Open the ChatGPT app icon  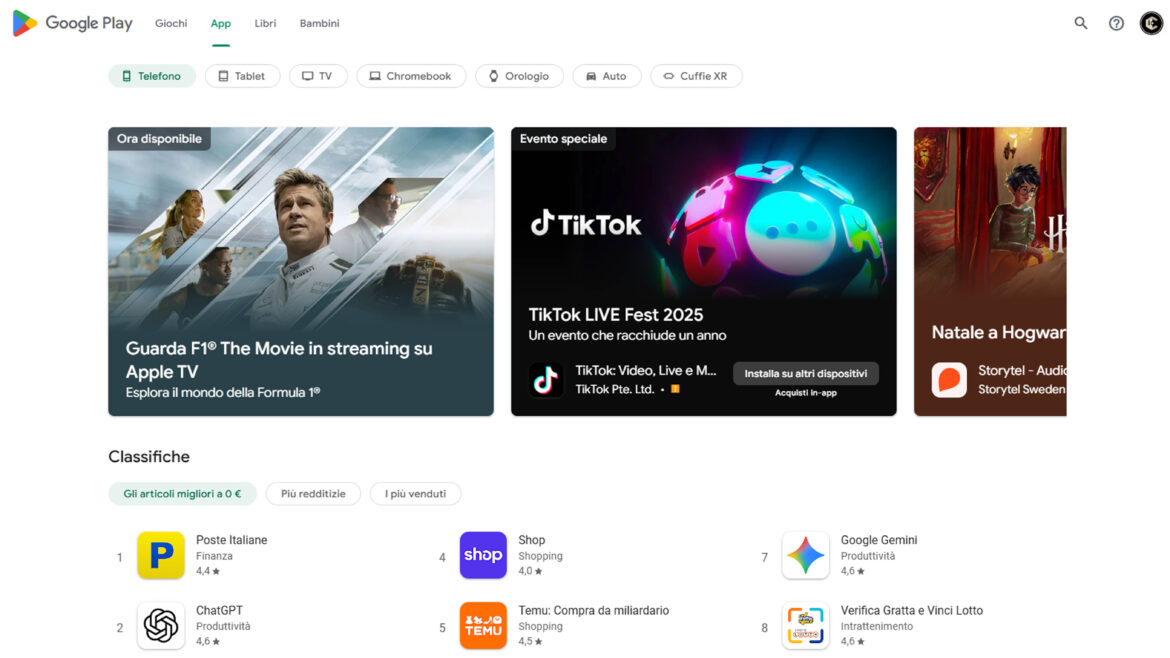tap(161, 625)
